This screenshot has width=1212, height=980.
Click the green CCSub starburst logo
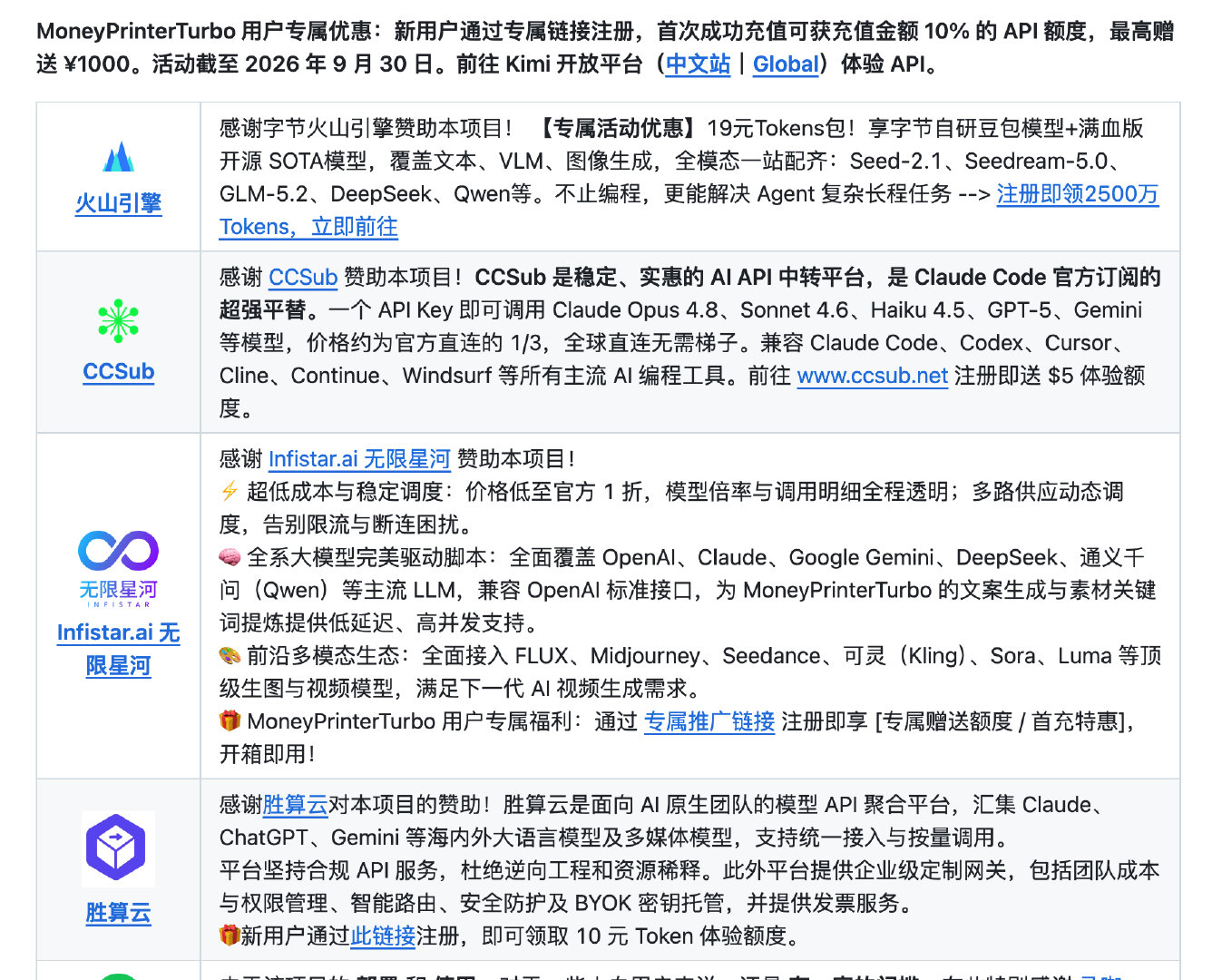119,320
